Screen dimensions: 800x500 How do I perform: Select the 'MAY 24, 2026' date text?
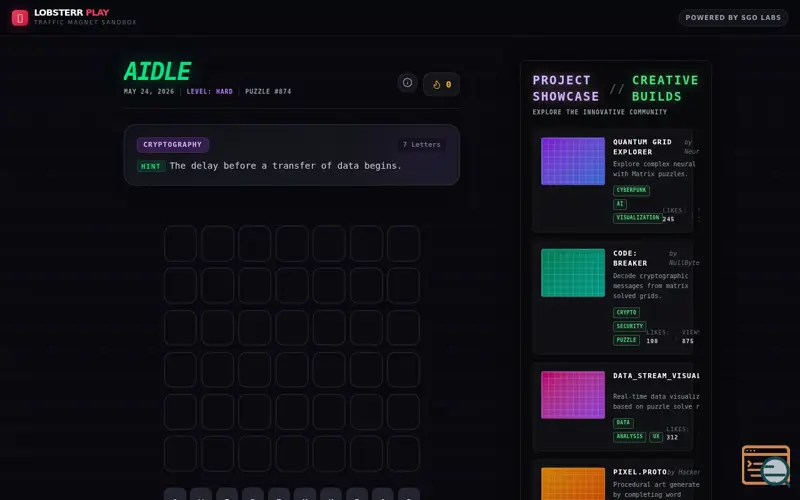click(149, 91)
